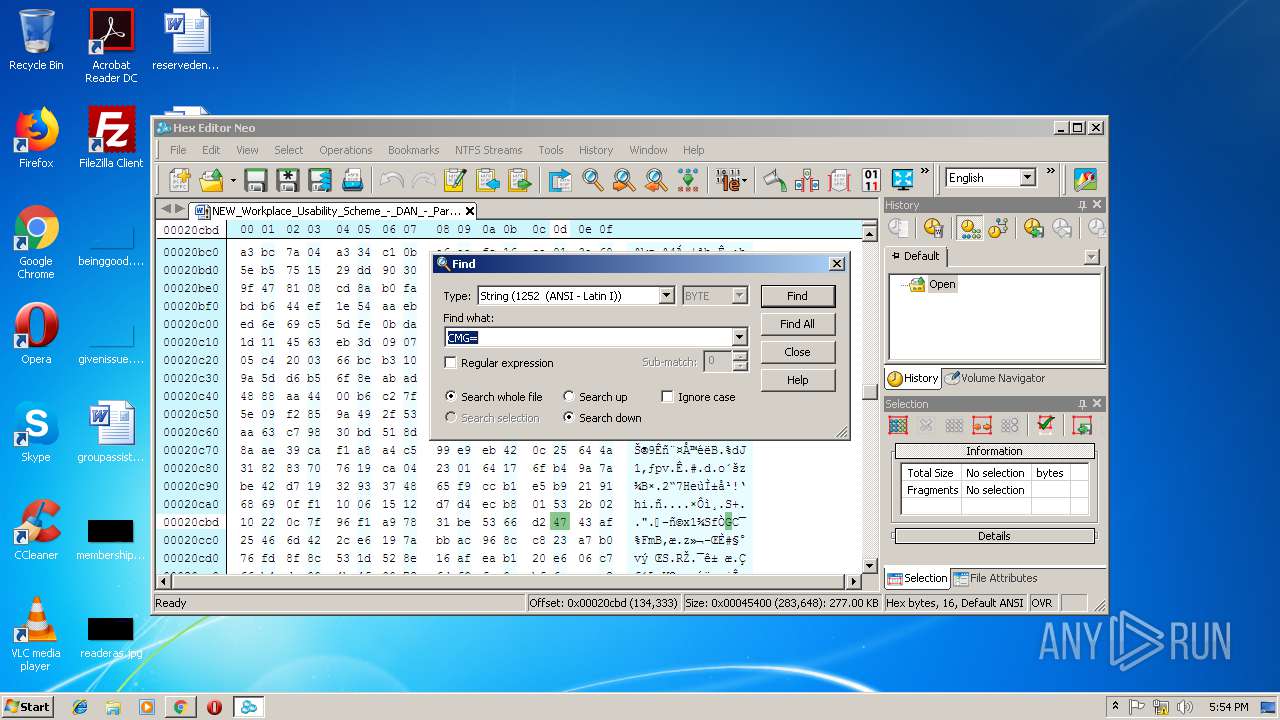Expand the Open file dropdown arrow

(233, 181)
